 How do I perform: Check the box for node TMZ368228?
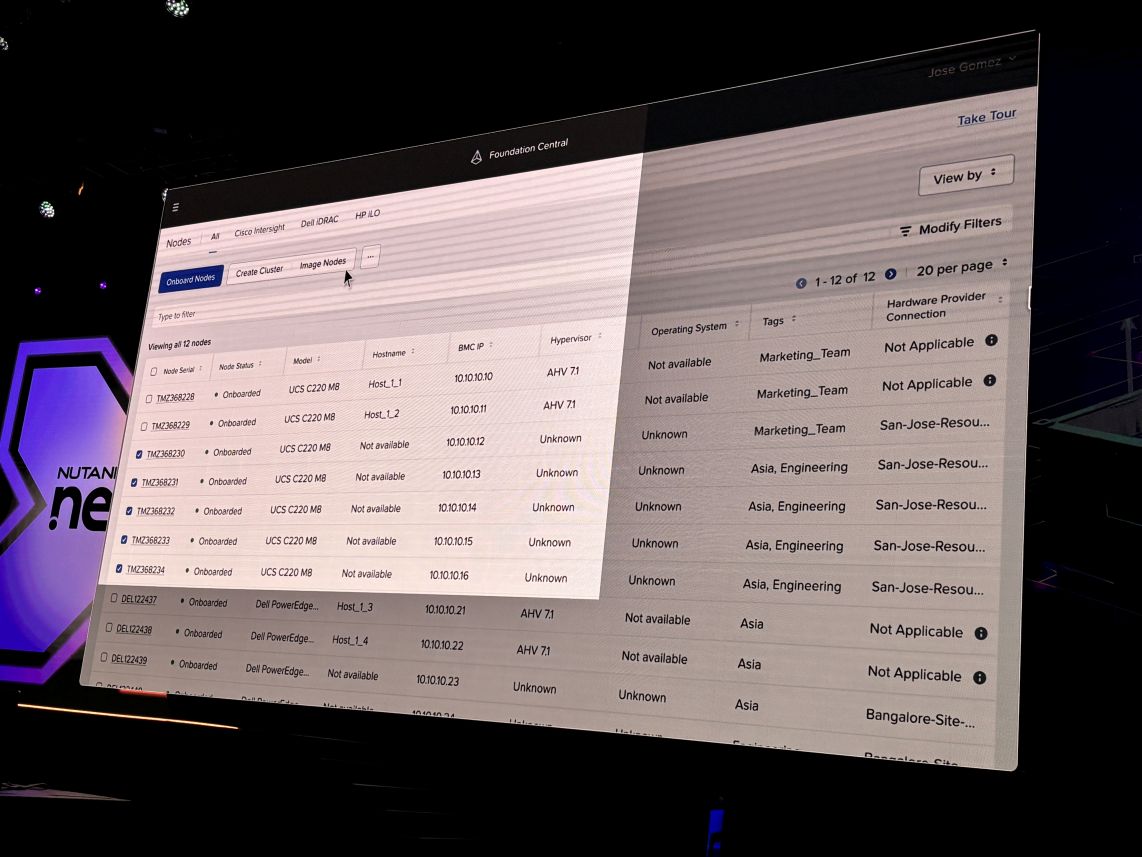tap(149, 399)
